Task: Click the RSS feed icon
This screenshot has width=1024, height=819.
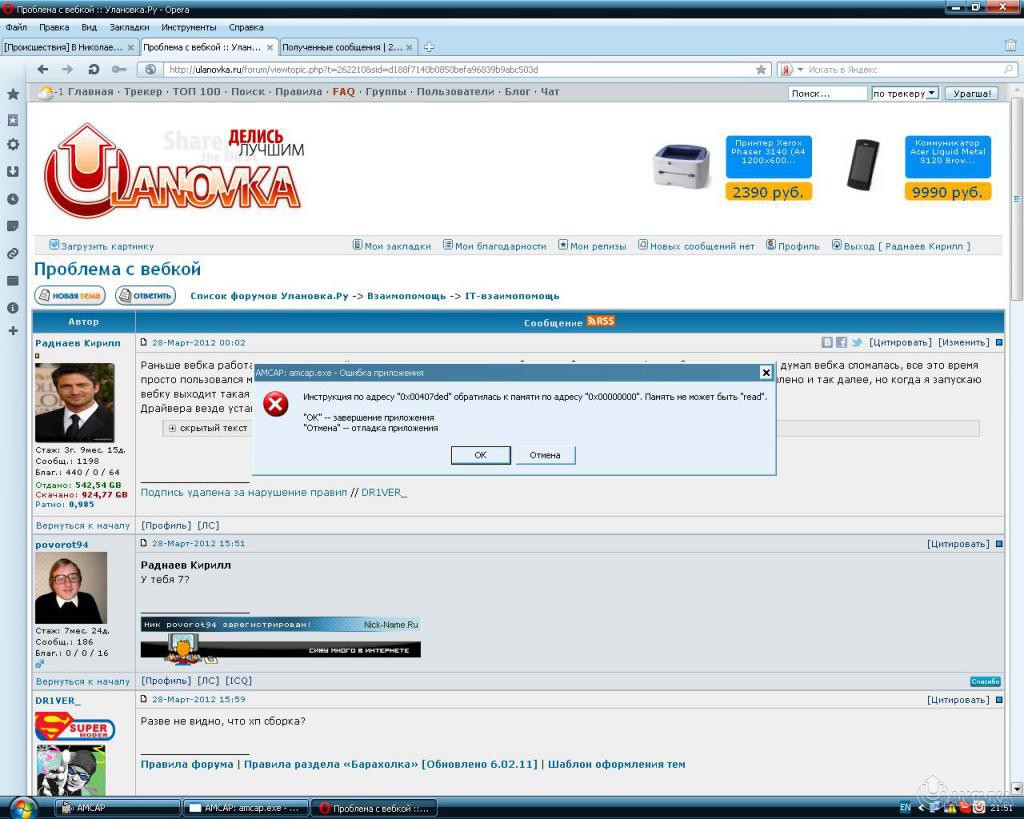Action: click(x=600, y=321)
